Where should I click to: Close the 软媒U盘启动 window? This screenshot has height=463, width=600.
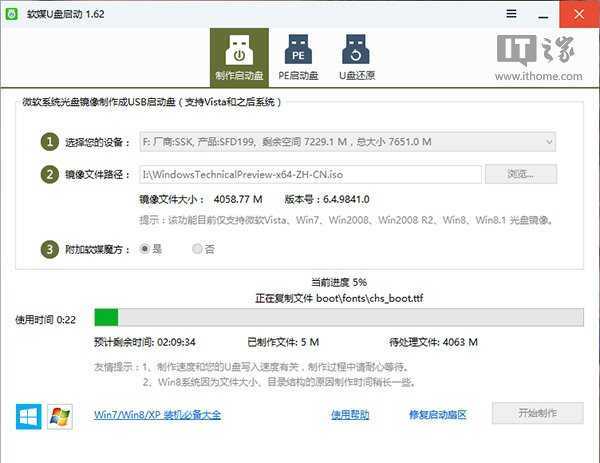point(579,14)
